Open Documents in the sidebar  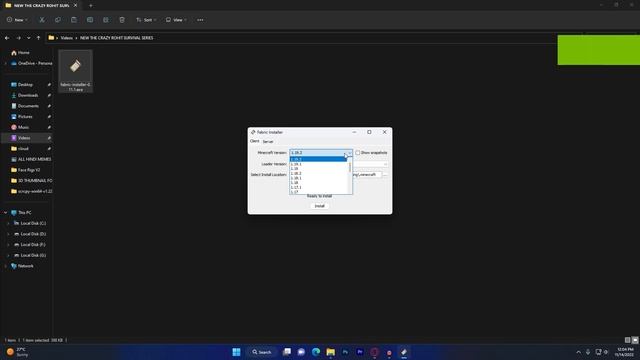pyautogui.click(x=28, y=106)
